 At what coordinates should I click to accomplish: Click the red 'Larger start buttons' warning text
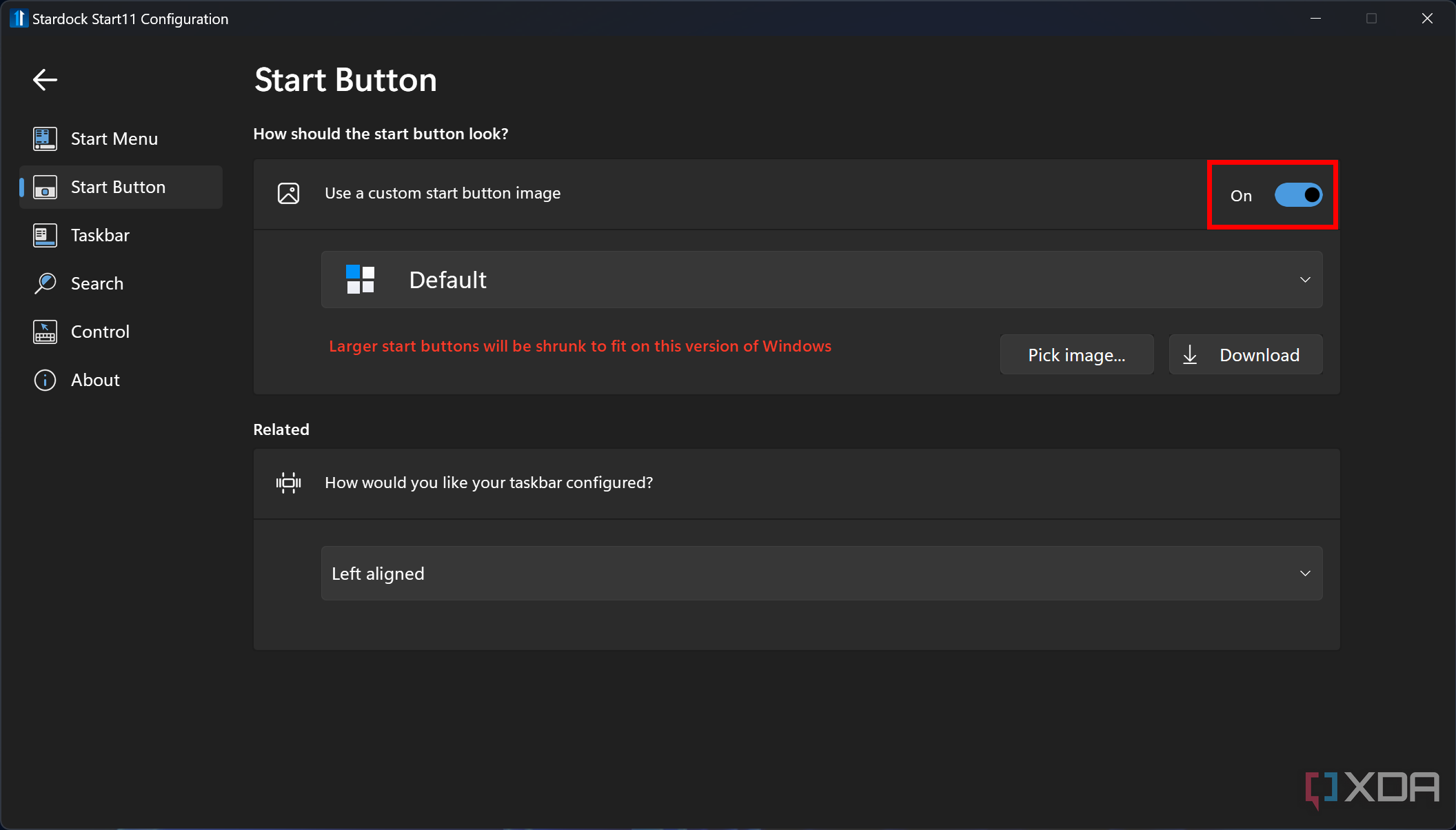[x=580, y=346]
